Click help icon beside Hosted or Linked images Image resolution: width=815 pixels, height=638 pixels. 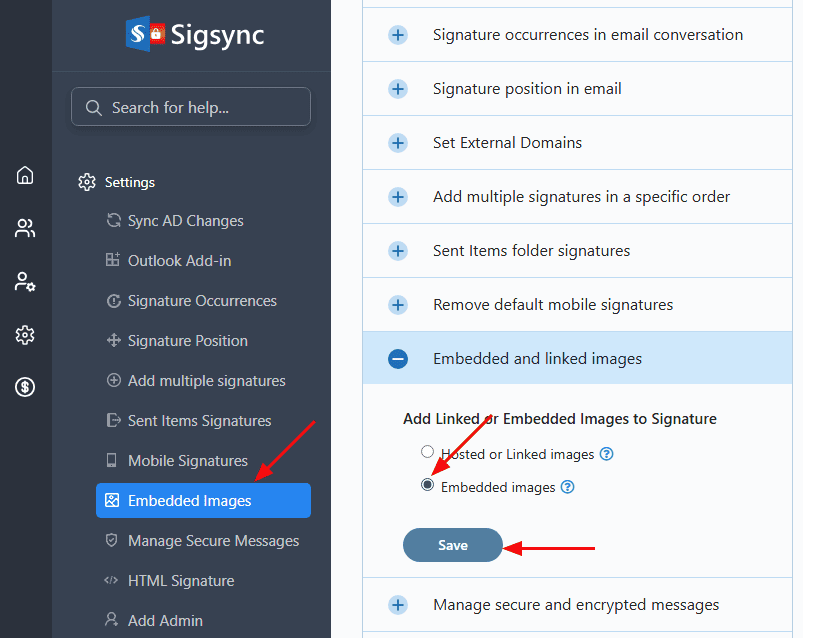coord(606,454)
